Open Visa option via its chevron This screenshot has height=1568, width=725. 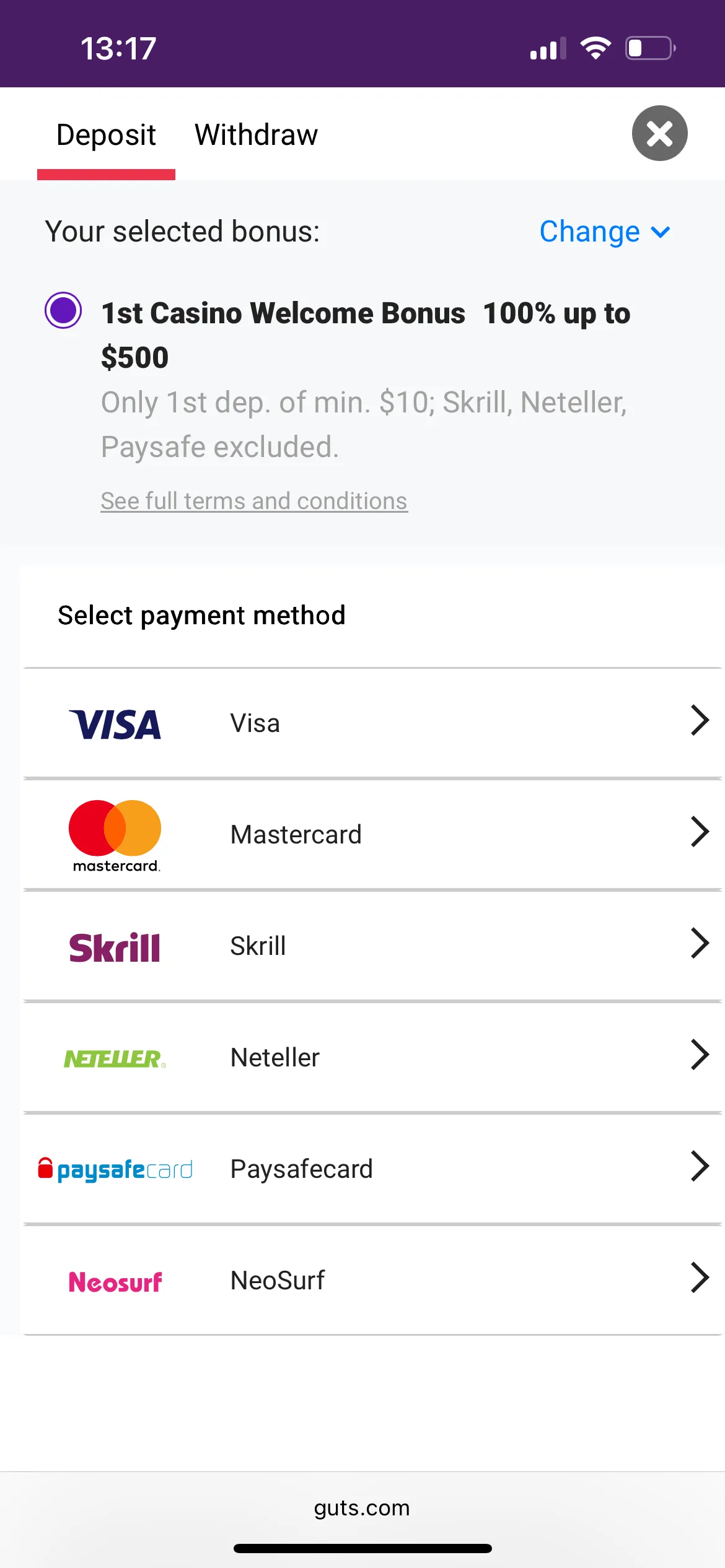pyautogui.click(x=699, y=721)
